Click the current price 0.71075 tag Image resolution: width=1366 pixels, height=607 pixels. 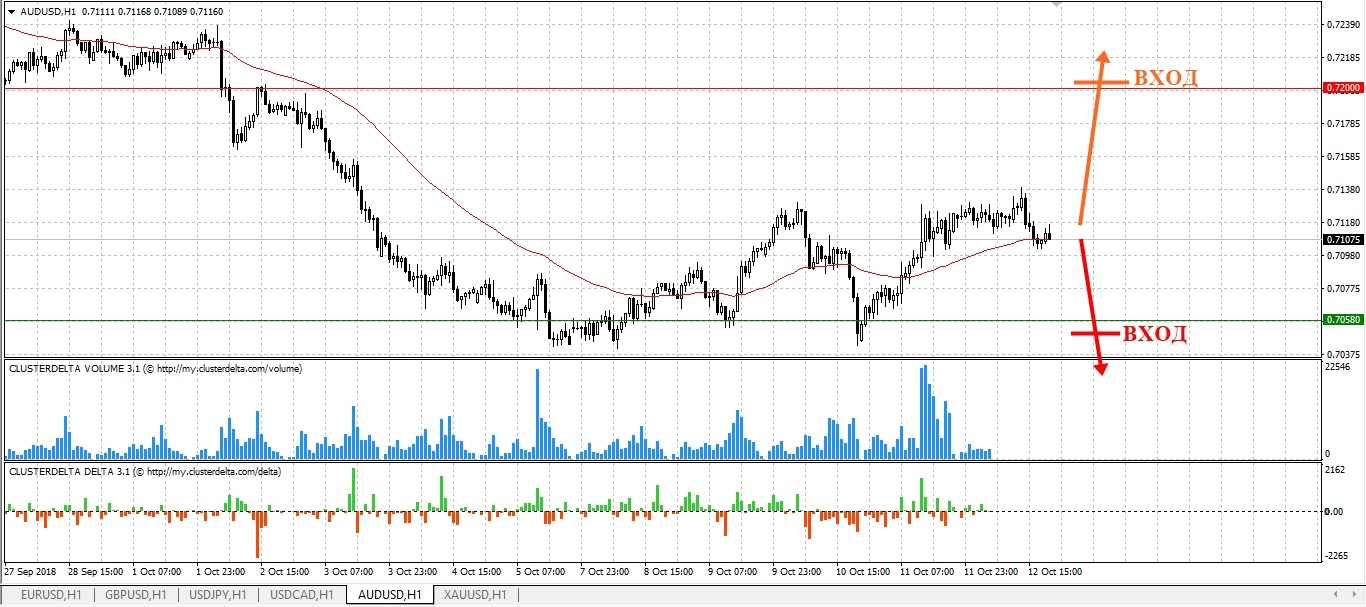point(1342,240)
